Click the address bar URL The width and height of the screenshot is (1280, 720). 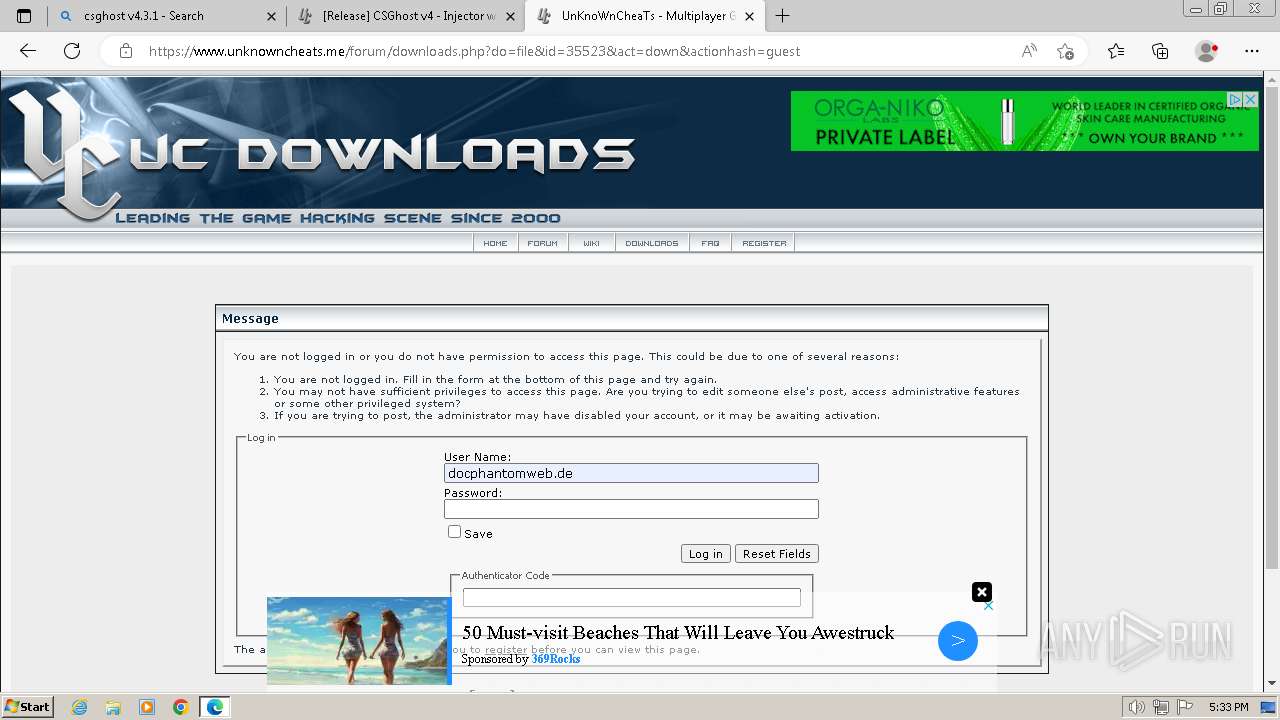point(474,51)
